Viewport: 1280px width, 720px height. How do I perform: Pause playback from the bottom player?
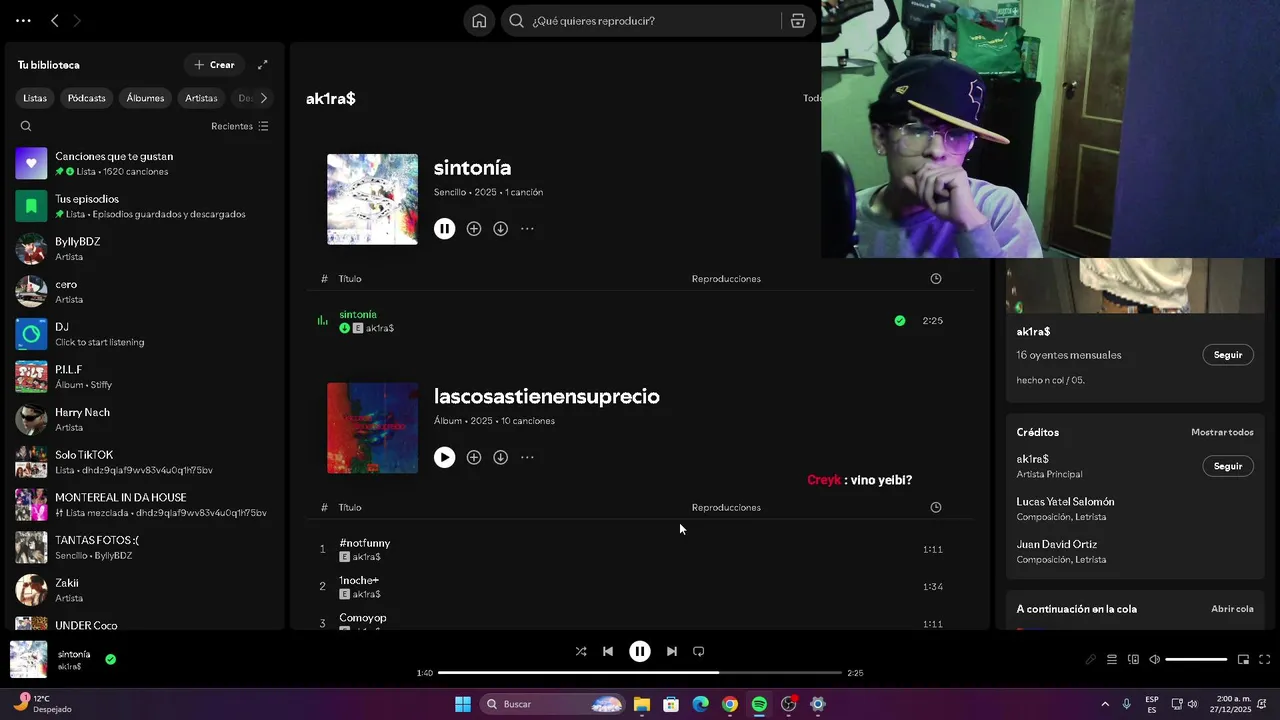coord(640,651)
